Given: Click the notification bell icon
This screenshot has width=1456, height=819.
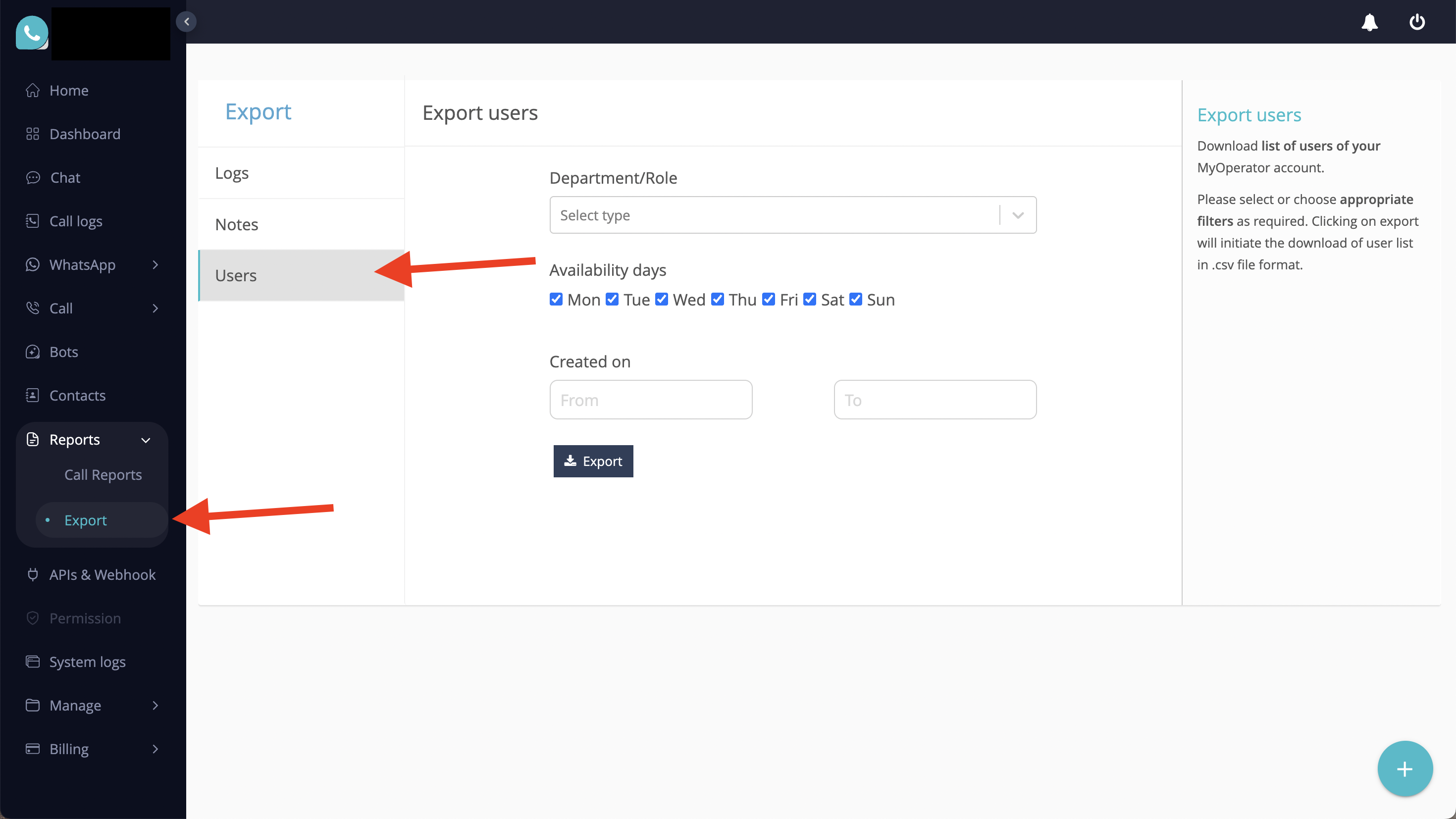Looking at the screenshot, I should pos(1369,23).
